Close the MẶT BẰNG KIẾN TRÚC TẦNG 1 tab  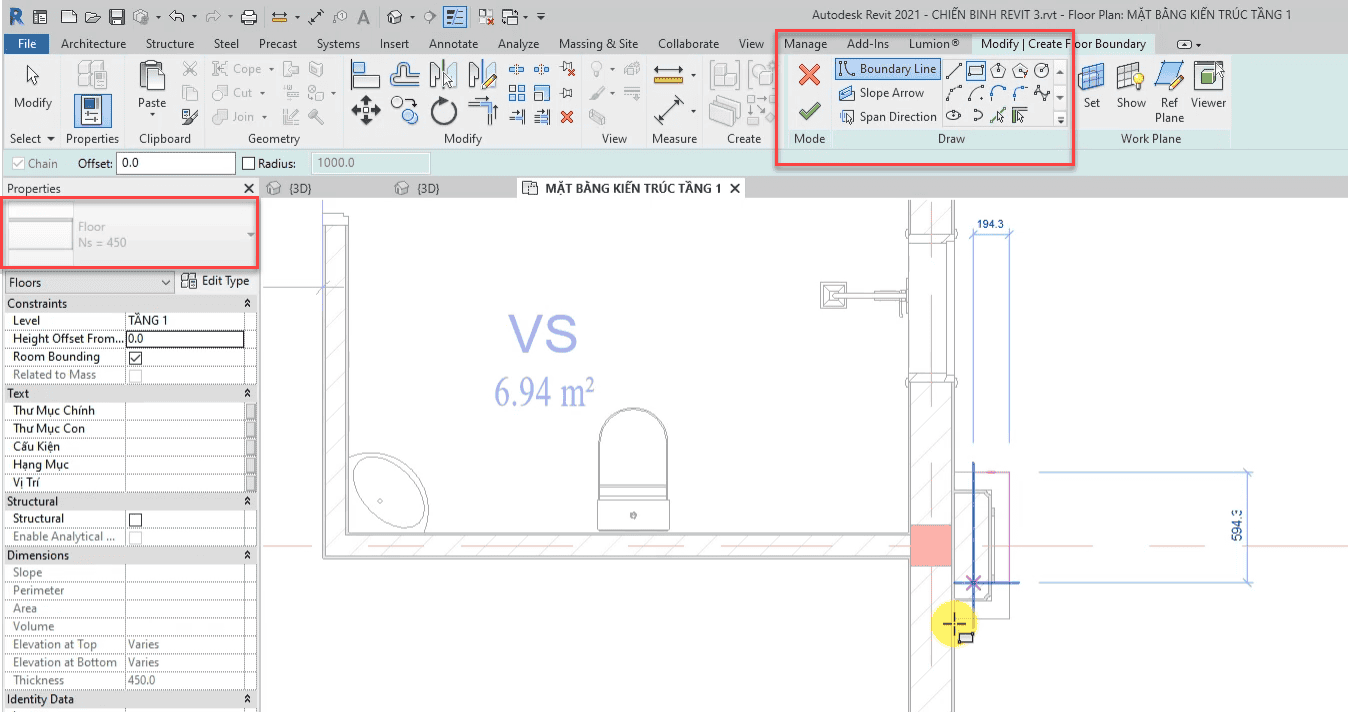point(735,188)
